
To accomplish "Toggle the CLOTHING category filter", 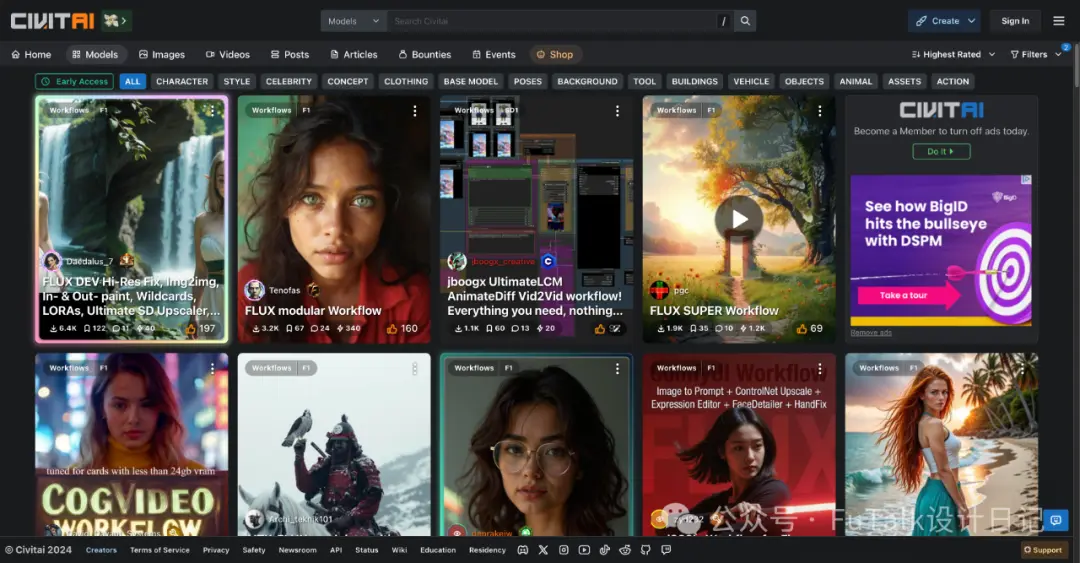I will tap(406, 81).
